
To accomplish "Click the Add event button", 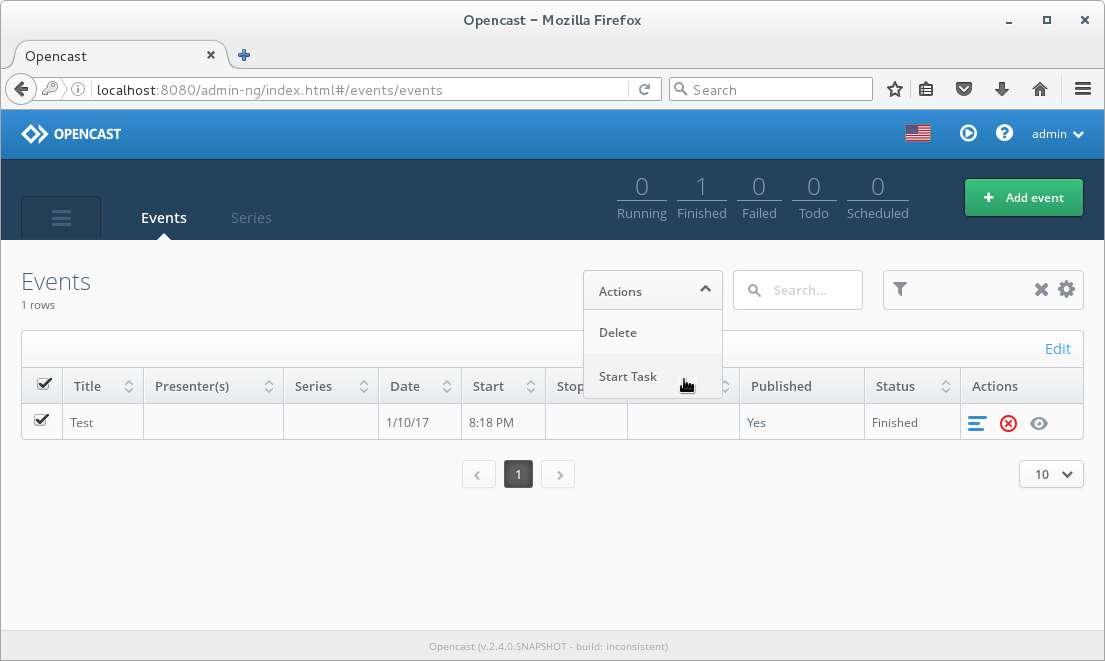I will (x=1023, y=197).
